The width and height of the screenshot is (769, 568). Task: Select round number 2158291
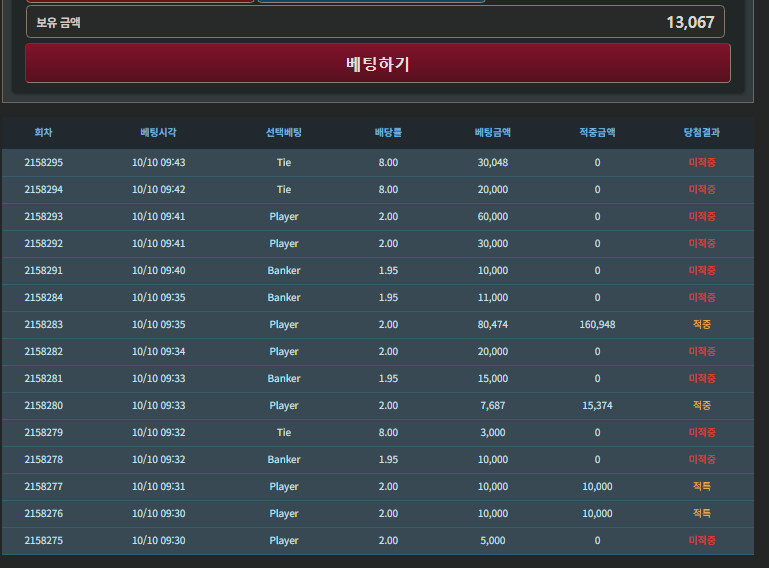[44, 270]
